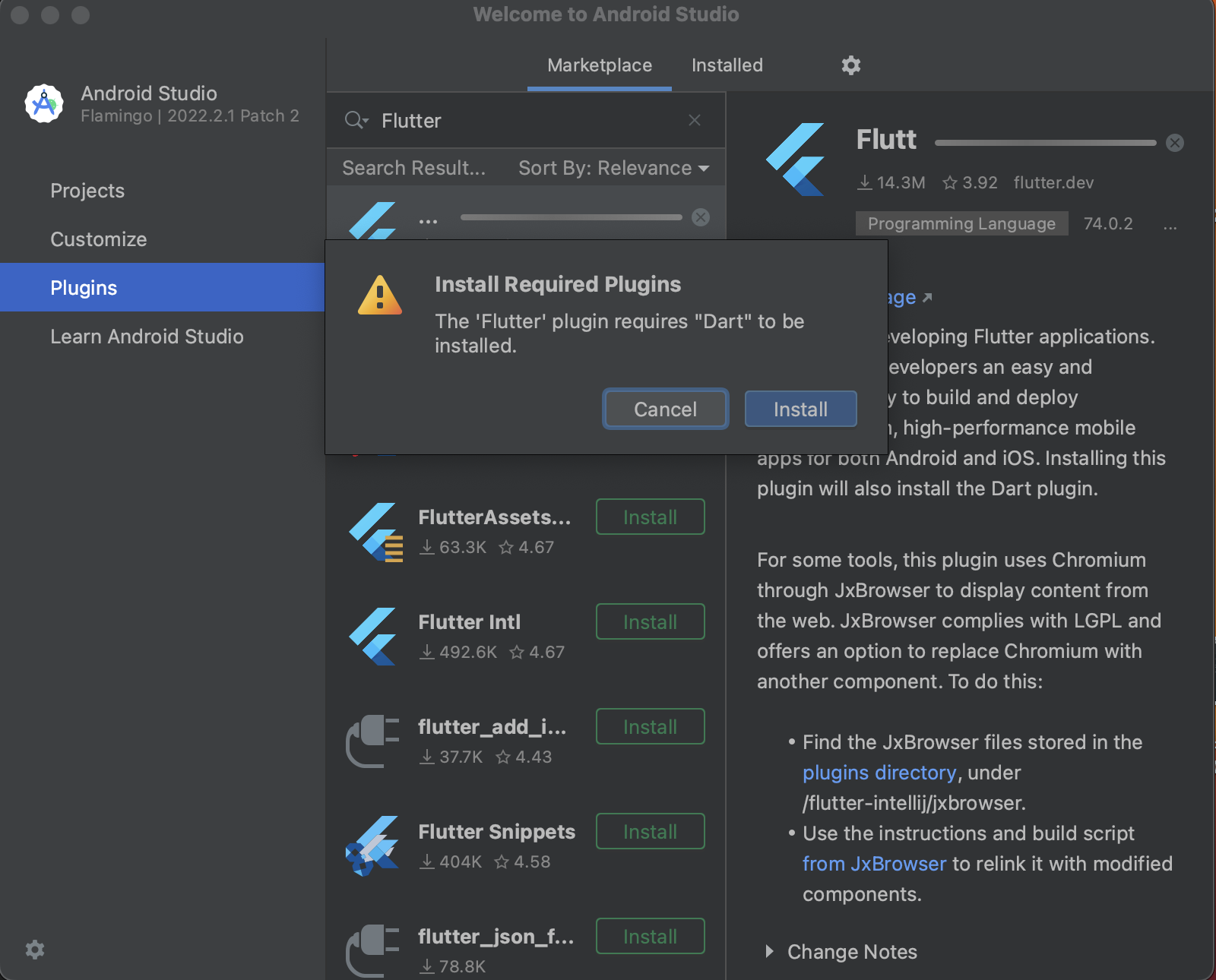
Task: Select the Flutter Snippets plugin icon
Action: 373,846
